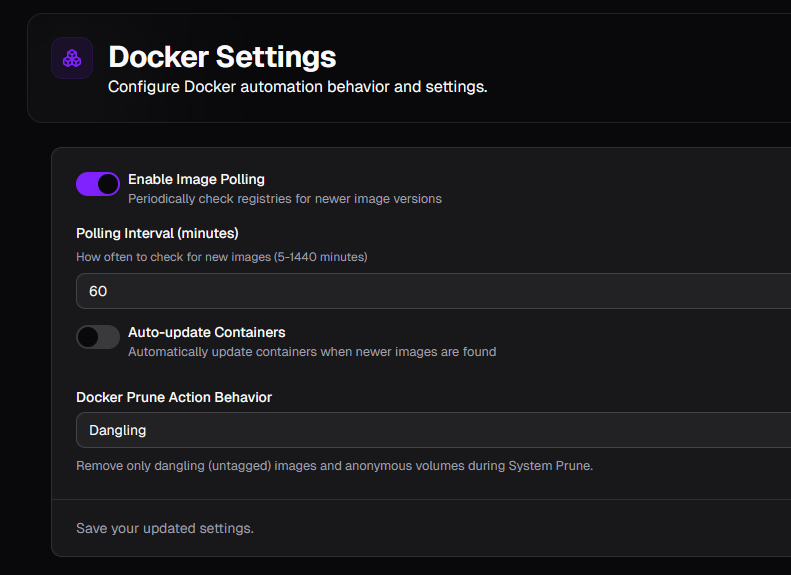The width and height of the screenshot is (791, 575).
Task: Click the "Docker Prune Action Behavior" label
Action: click(174, 397)
